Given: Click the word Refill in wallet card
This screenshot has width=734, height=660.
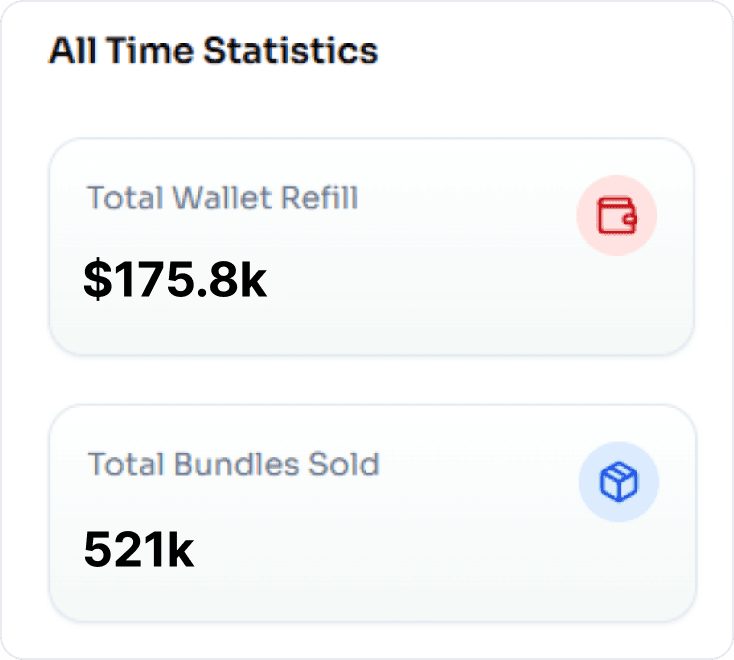Looking at the screenshot, I should [x=320, y=197].
